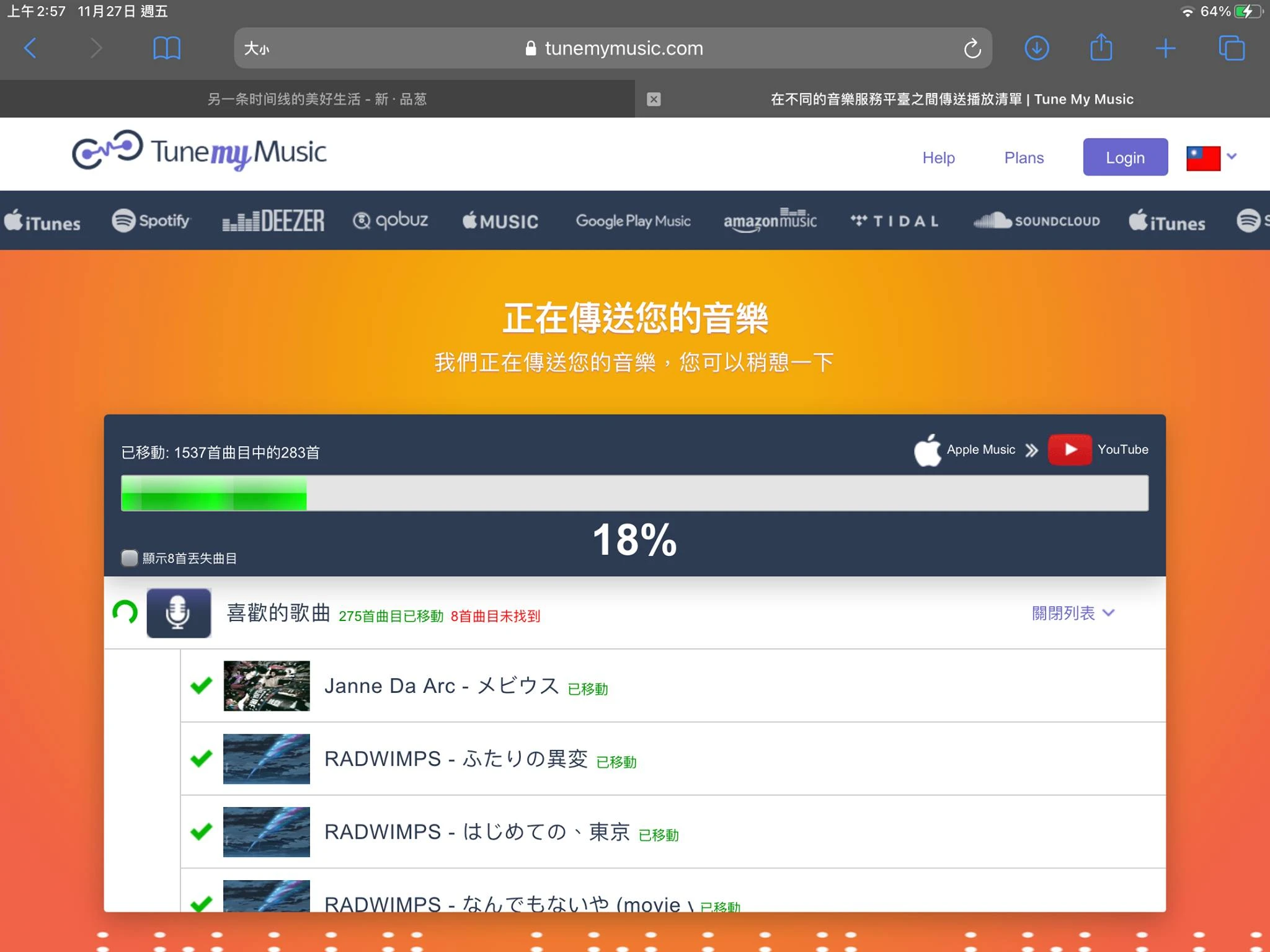The image size is (1270, 952).
Task: Check the show 8 missing tracks box
Action: point(130,558)
